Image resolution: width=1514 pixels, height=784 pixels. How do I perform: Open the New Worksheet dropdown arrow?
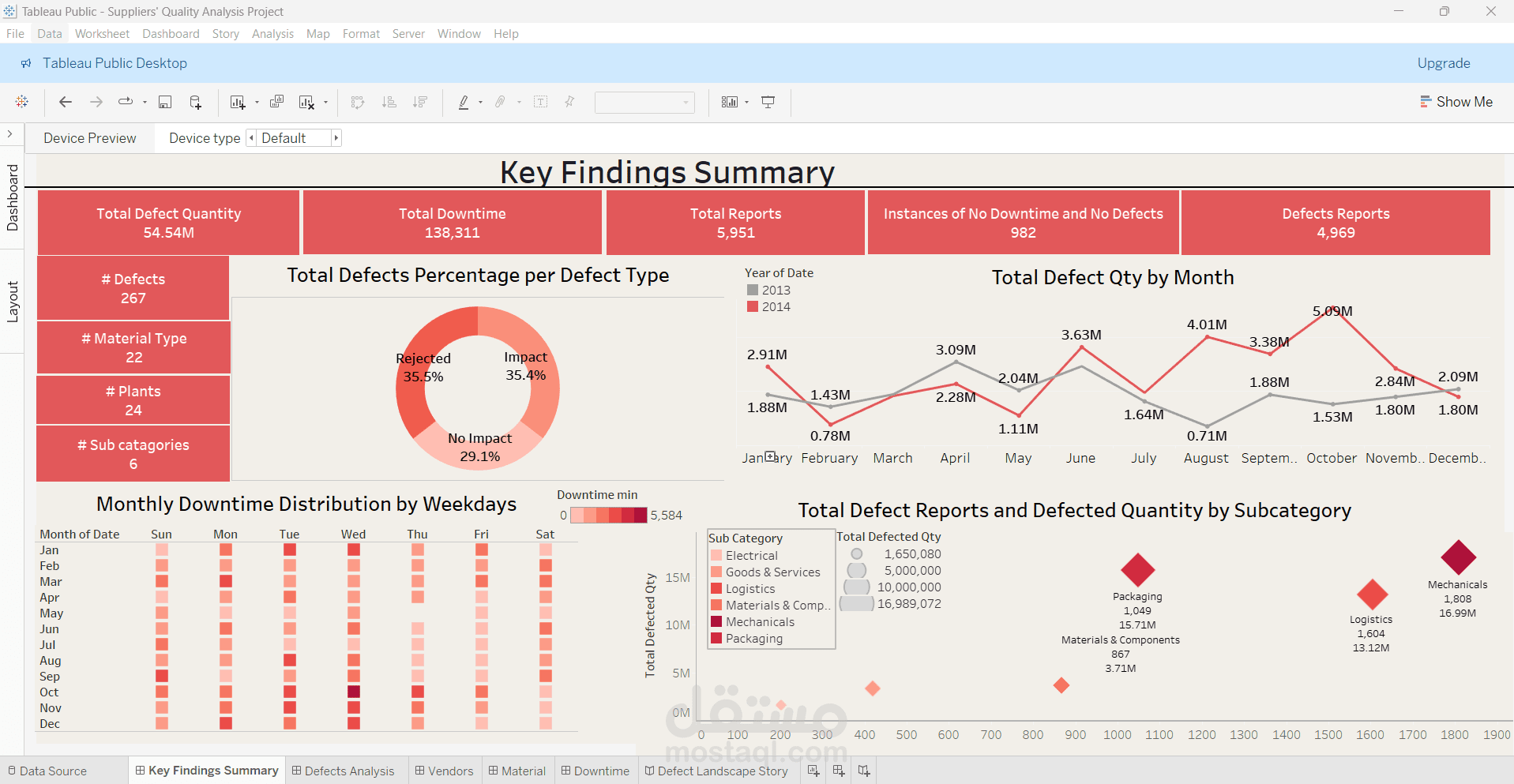point(257,102)
